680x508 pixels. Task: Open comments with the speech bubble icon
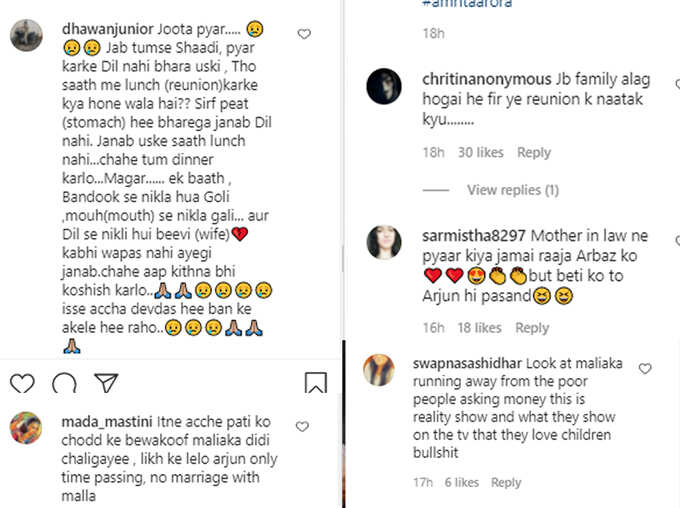tap(64, 383)
